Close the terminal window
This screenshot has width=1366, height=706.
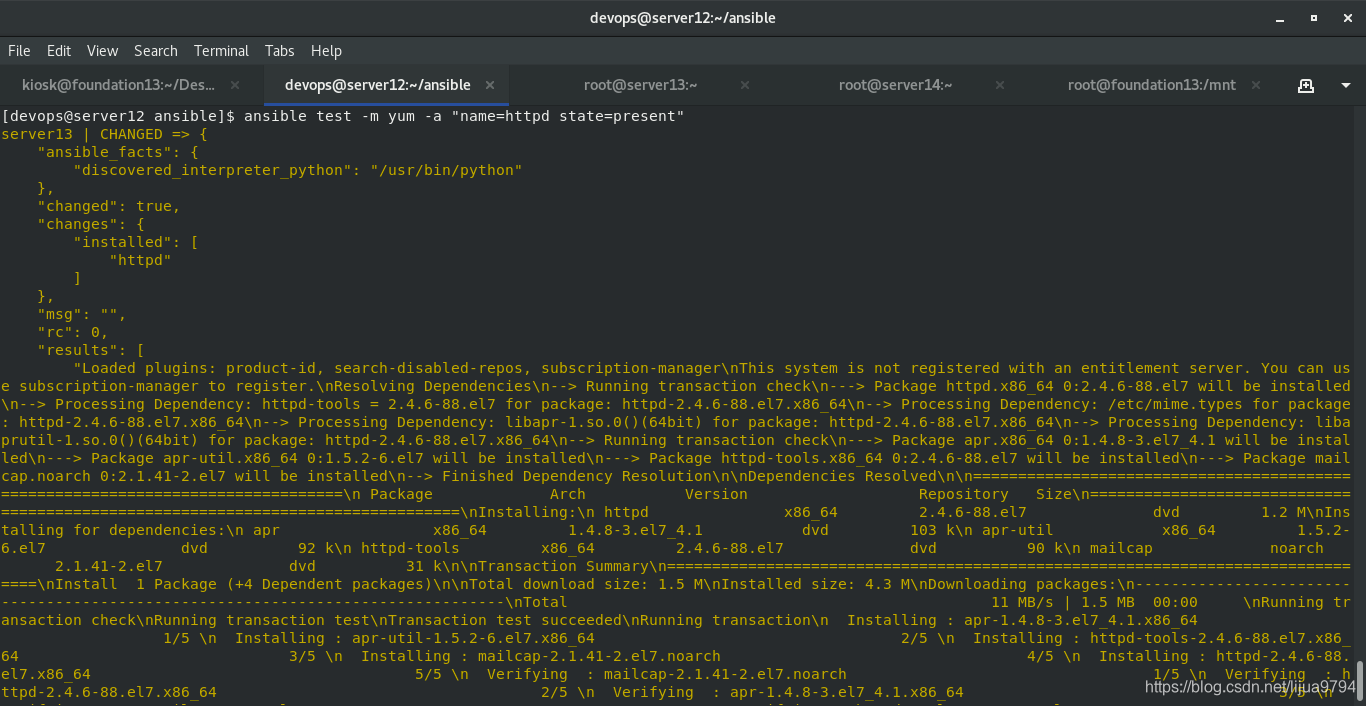click(1346, 18)
